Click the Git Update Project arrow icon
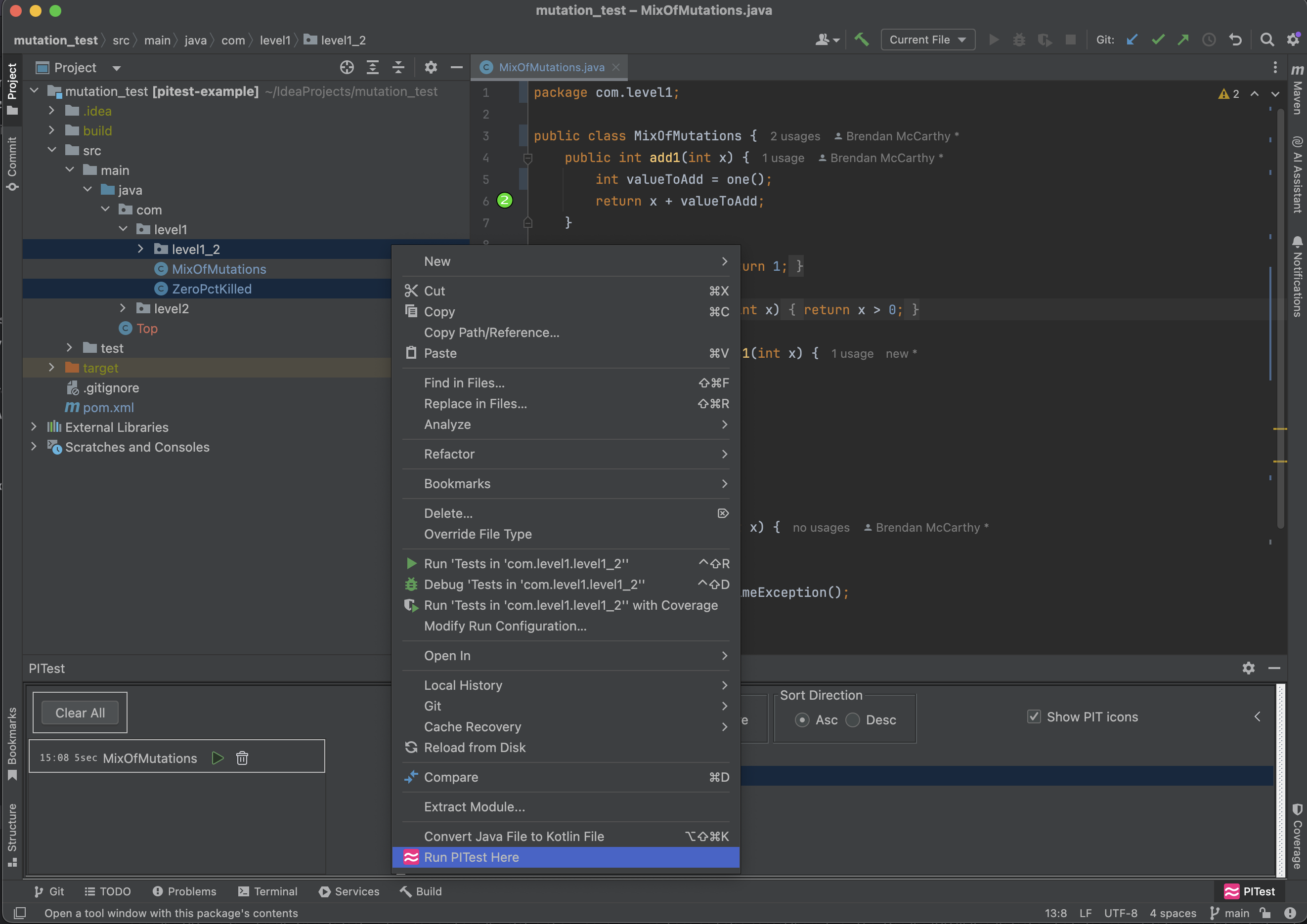Image resolution: width=1307 pixels, height=924 pixels. 1132,40
